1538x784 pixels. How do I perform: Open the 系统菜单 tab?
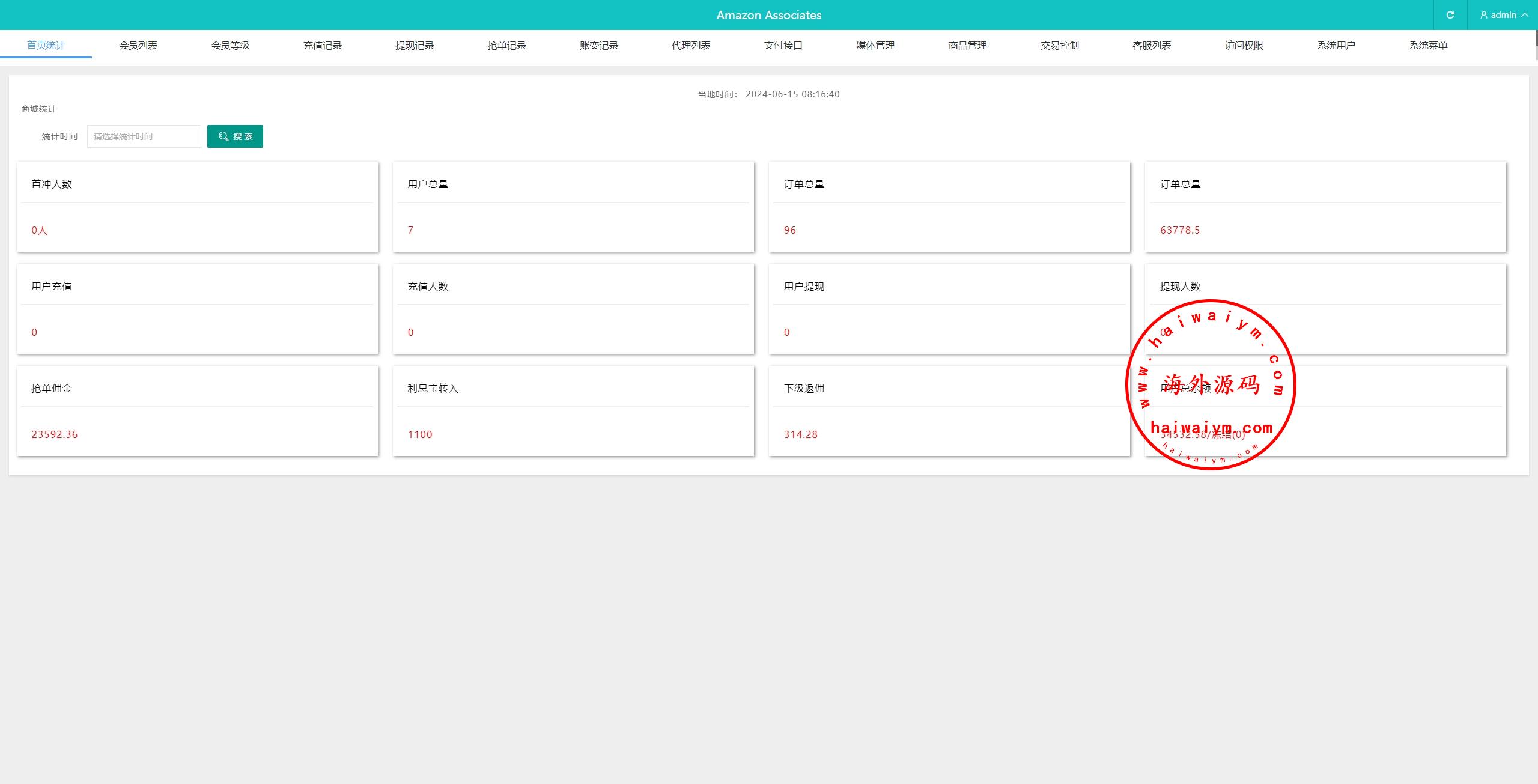pyautogui.click(x=1428, y=45)
